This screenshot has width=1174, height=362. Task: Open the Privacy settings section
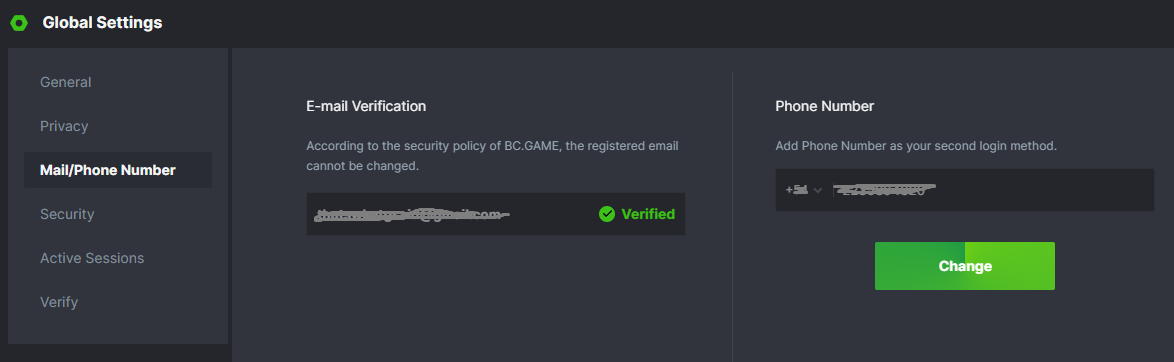64,126
